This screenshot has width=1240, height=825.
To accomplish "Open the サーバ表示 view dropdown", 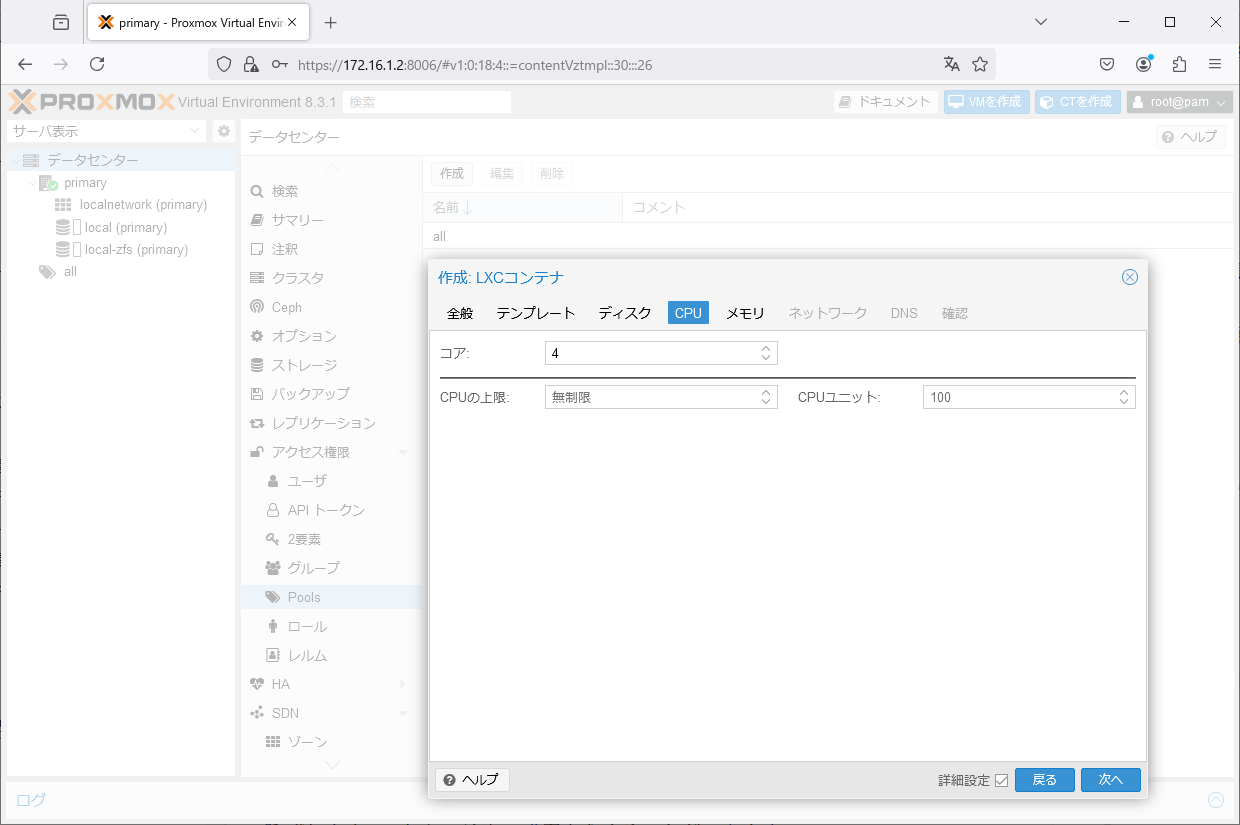I will (106, 131).
